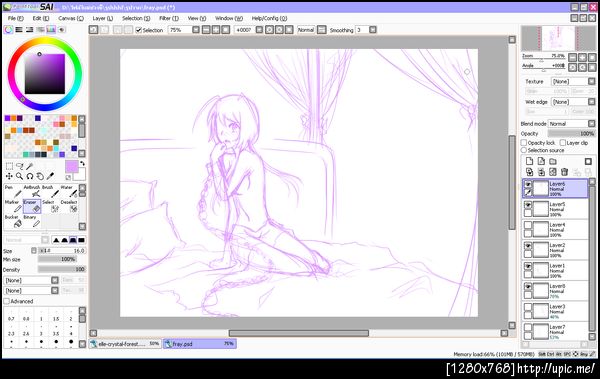Choose the Select pen tool
Screen dimensions: 600x379
pyautogui.click(x=51, y=206)
